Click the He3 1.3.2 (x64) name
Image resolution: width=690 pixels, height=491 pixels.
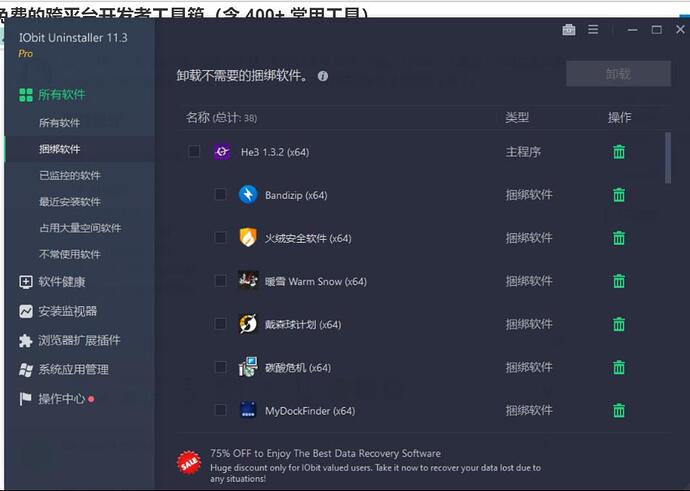275,152
